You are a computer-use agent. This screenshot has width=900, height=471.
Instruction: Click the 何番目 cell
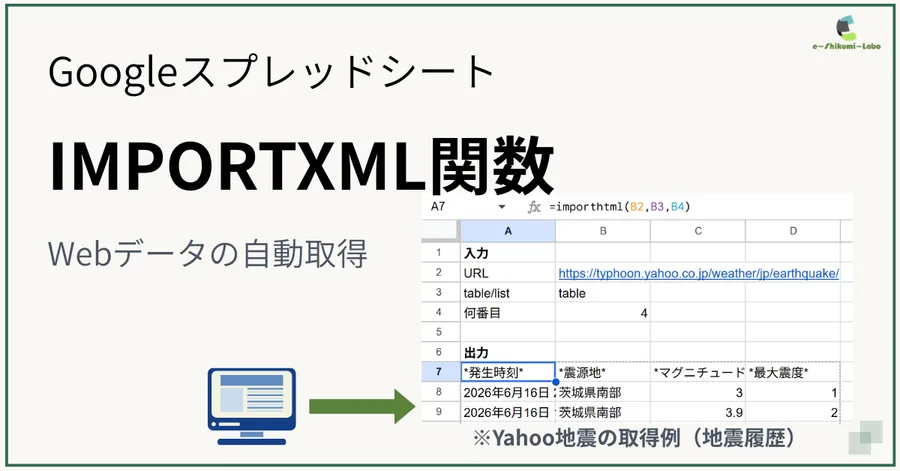coord(508,313)
